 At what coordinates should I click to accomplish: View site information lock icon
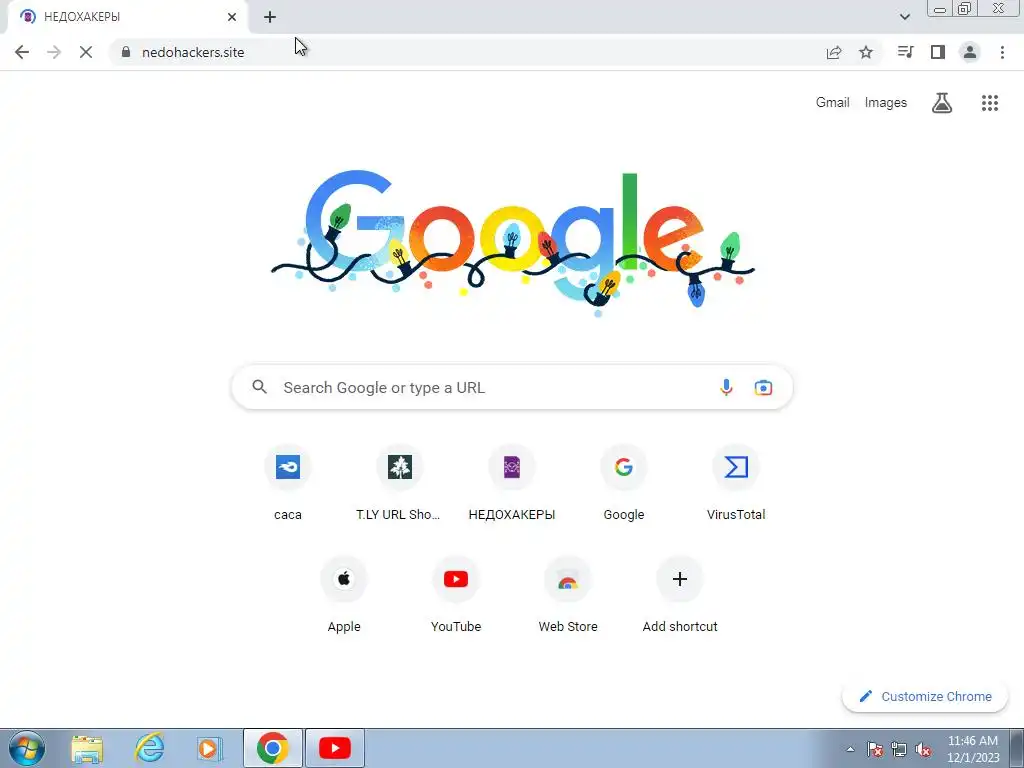(x=126, y=52)
